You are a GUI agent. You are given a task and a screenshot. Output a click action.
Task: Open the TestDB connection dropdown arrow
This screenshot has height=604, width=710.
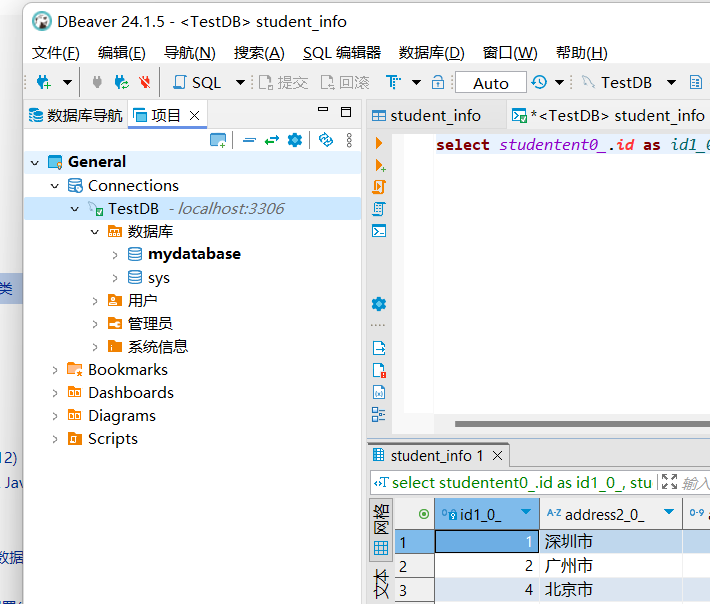672,82
